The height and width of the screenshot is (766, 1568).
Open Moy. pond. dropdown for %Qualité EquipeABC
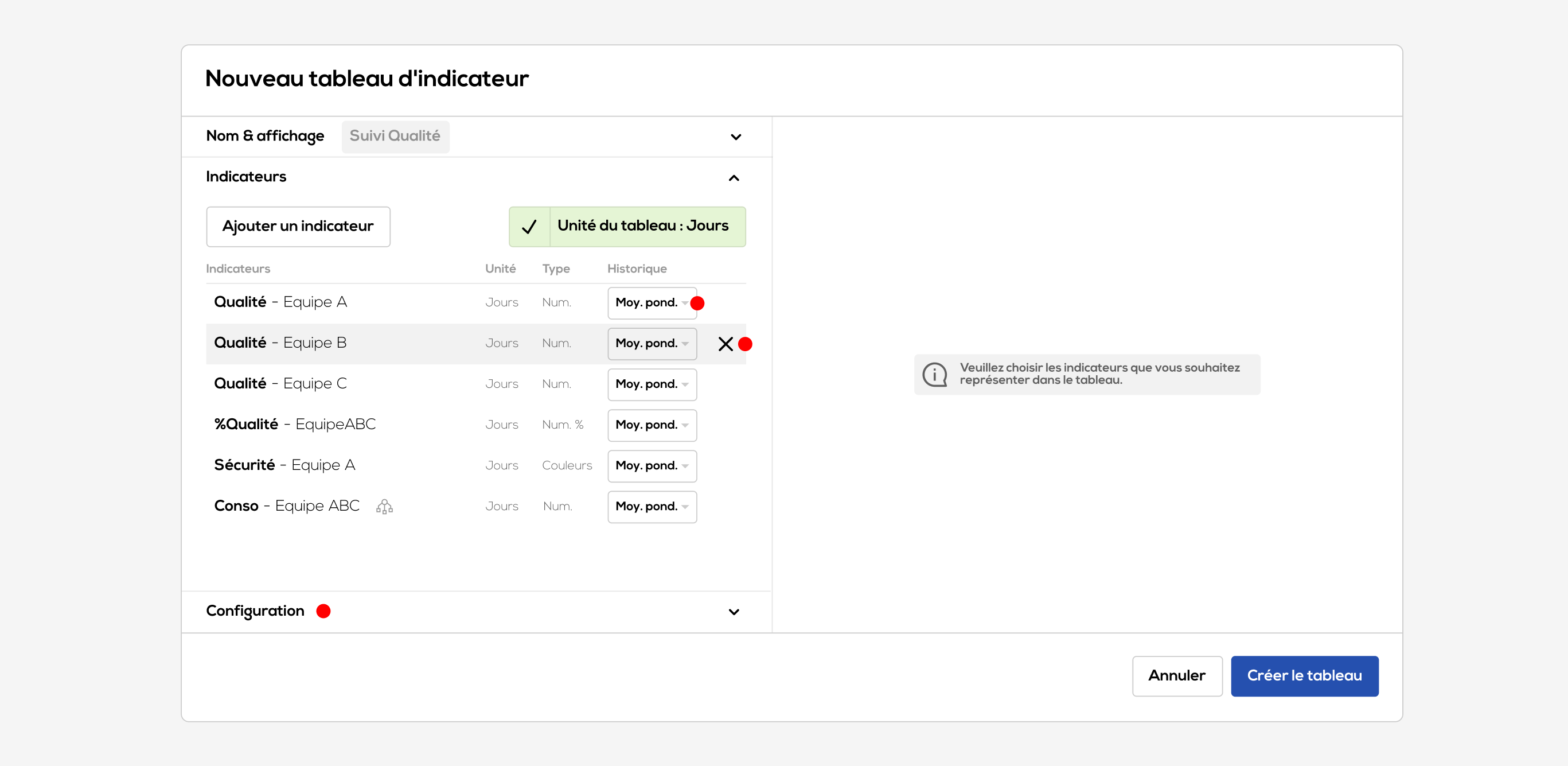coord(652,425)
